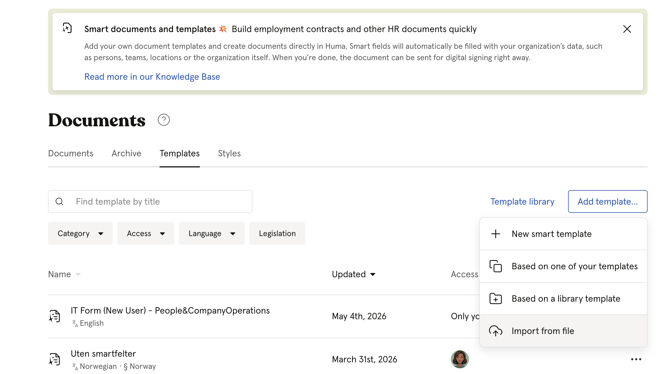
Task: Open the Uten smartfelter template
Action: pyautogui.click(x=103, y=354)
